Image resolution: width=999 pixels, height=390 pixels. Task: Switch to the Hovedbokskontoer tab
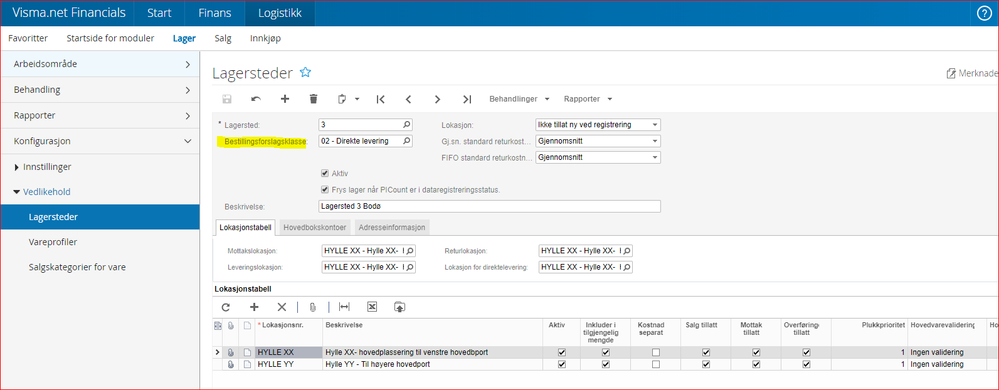(316, 227)
